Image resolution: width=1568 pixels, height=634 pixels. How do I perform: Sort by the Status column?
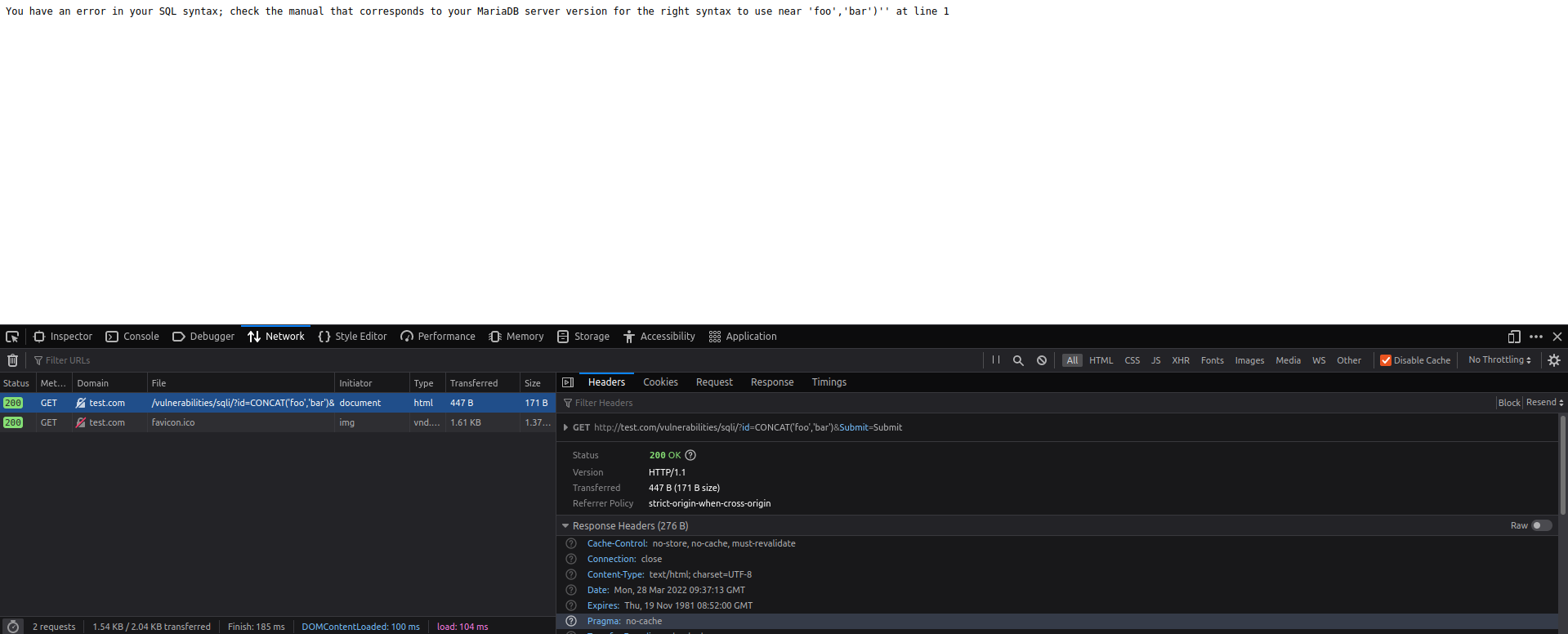point(16,383)
